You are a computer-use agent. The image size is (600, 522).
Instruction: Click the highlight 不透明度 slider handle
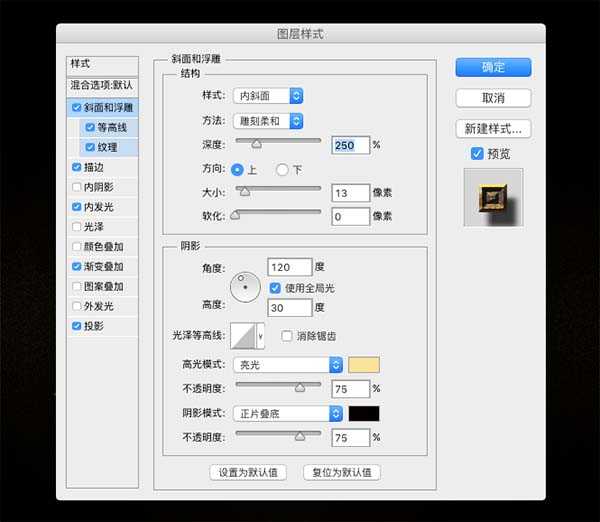300,388
